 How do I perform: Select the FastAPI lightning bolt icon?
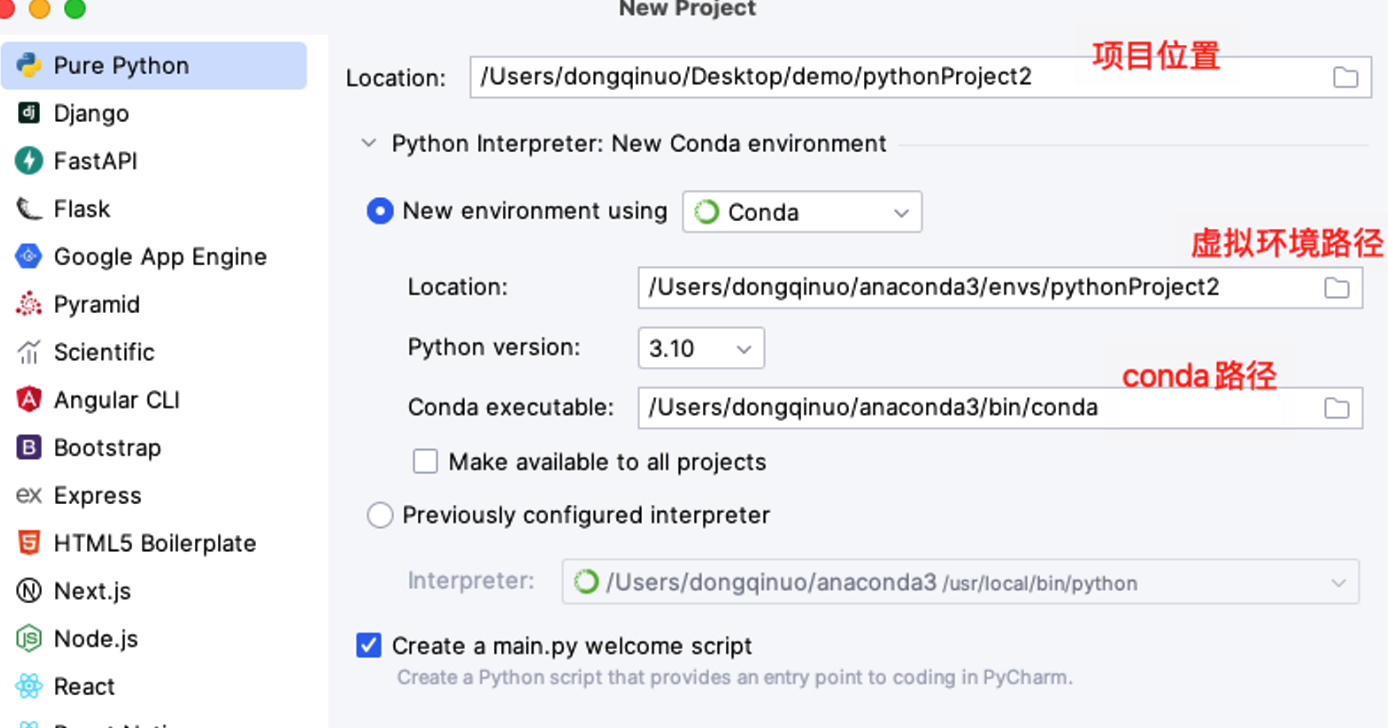tap(29, 161)
